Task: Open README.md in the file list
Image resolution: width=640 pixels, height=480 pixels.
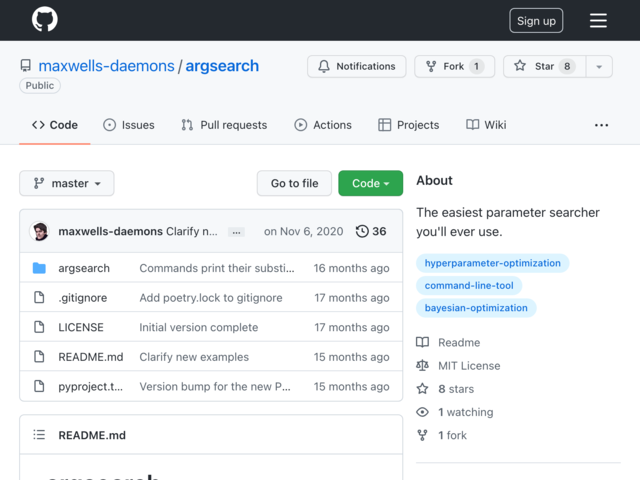Action: pyautogui.click(x=91, y=357)
